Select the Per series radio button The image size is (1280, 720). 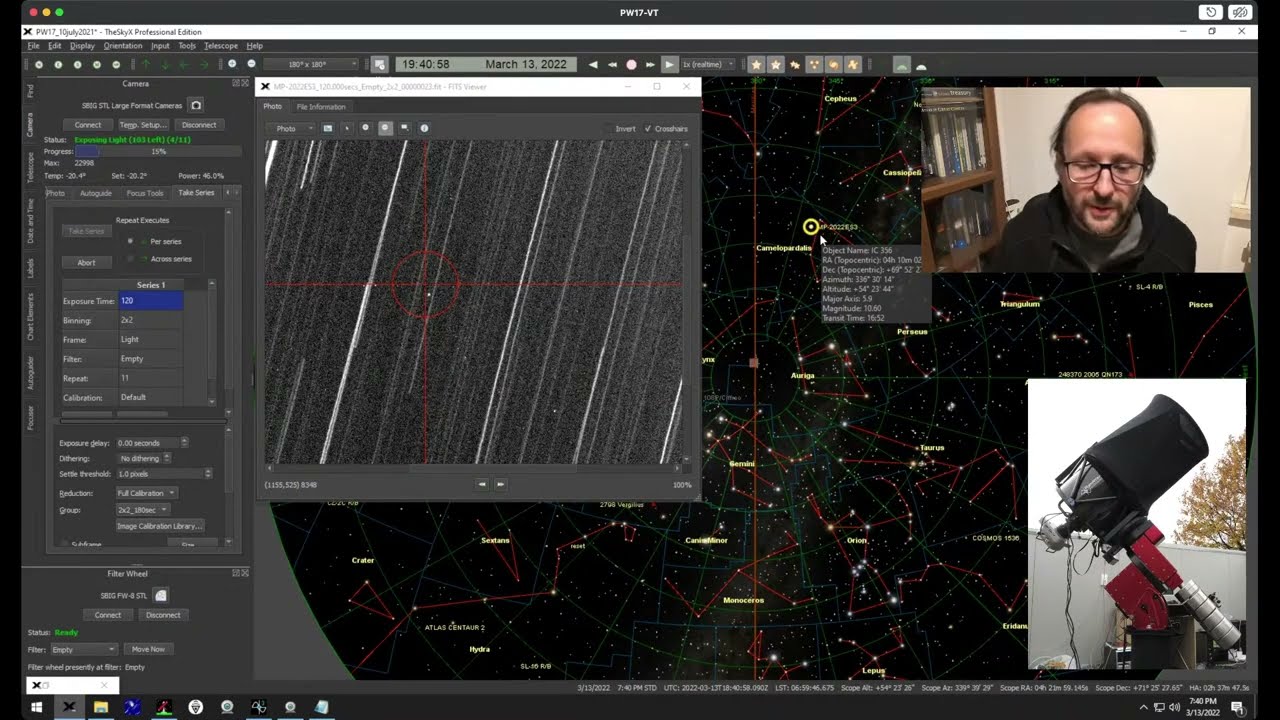point(130,241)
